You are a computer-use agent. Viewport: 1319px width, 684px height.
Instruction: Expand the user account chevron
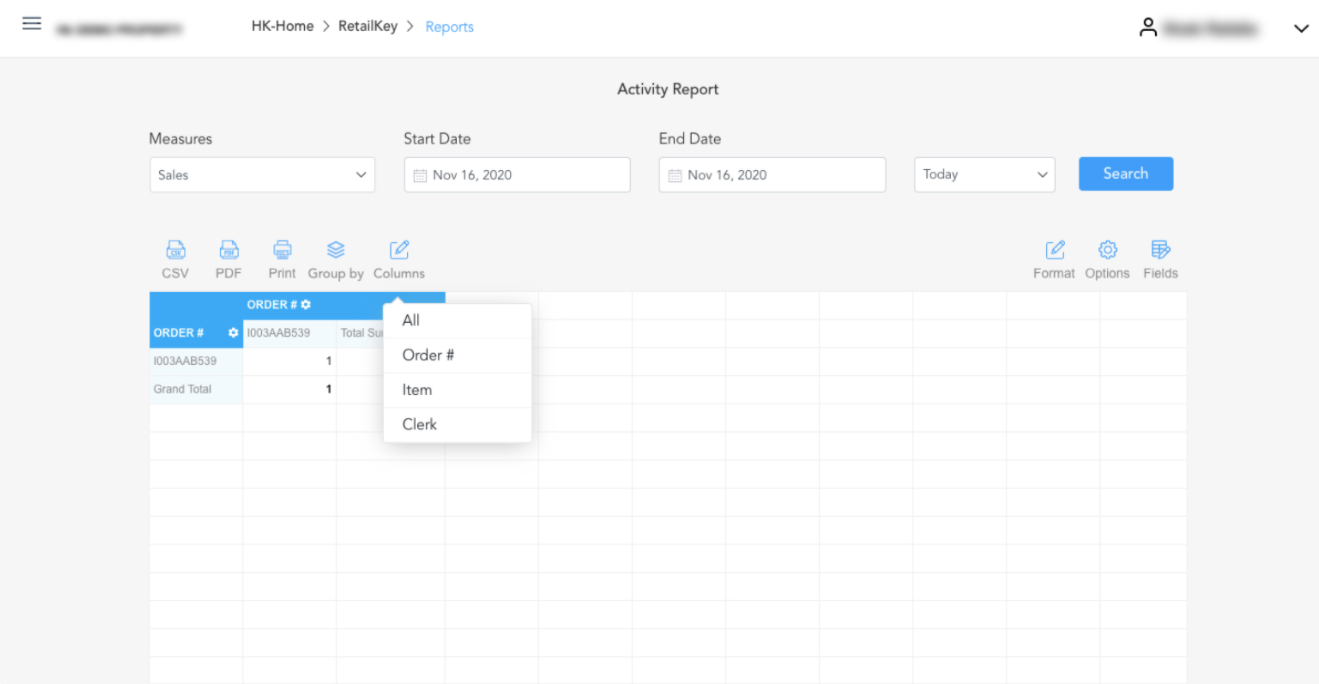[x=1301, y=29]
